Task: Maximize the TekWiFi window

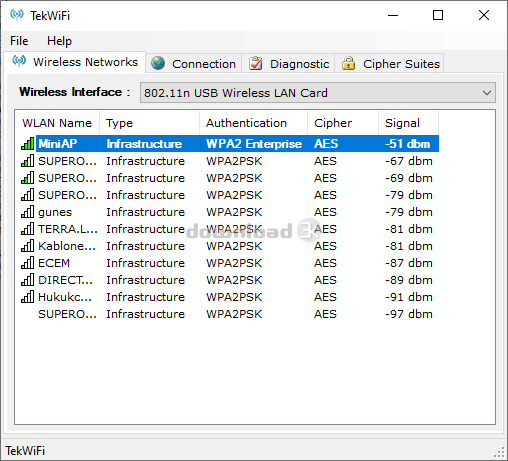Action: click(x=438, y=15)
